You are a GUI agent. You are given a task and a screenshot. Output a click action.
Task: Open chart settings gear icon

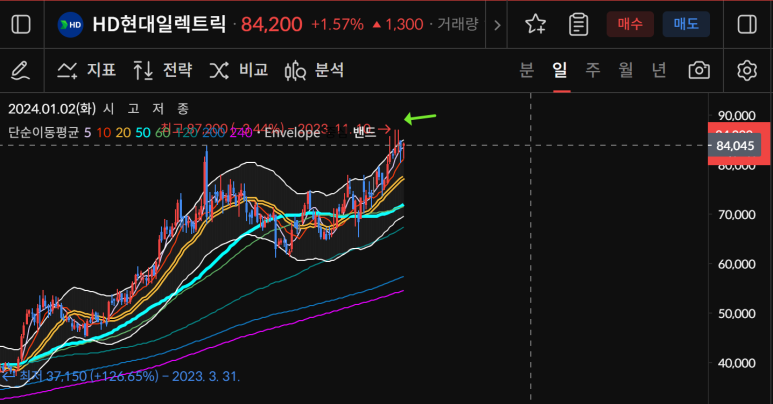click(747, 71)
